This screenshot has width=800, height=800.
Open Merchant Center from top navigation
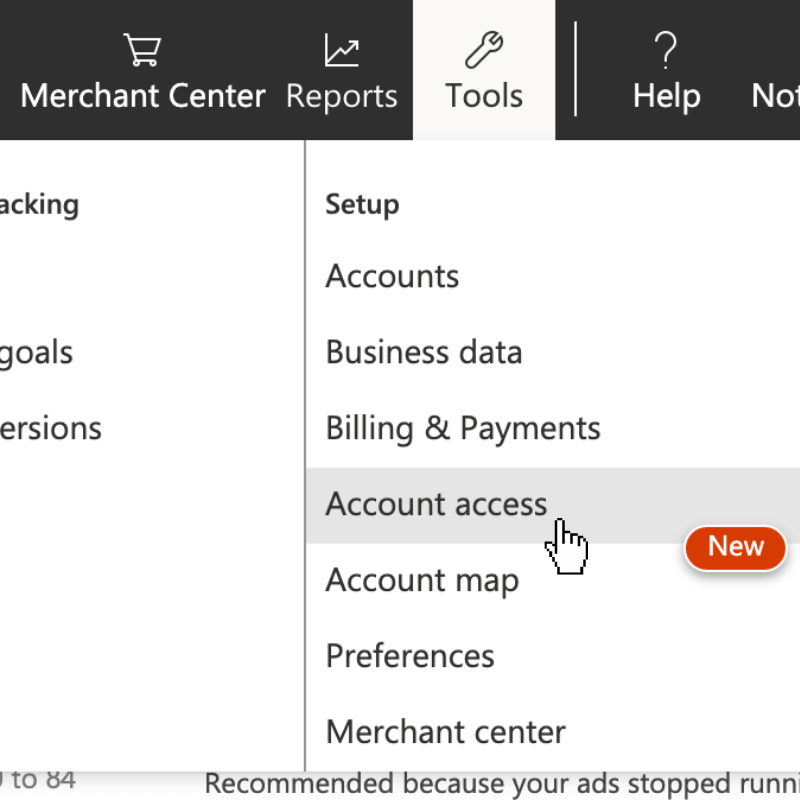(143, 96)
